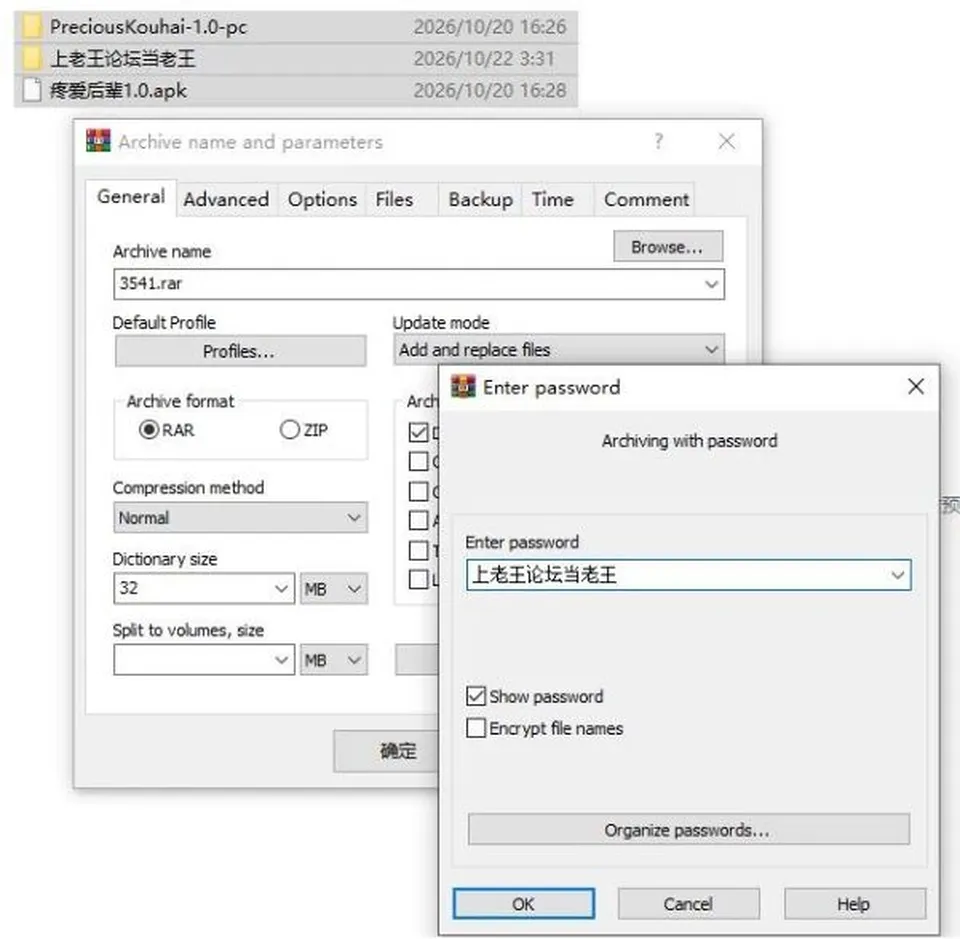
Task: Click the question mark help icon in archive dialog
Action: tap(658, 141)
